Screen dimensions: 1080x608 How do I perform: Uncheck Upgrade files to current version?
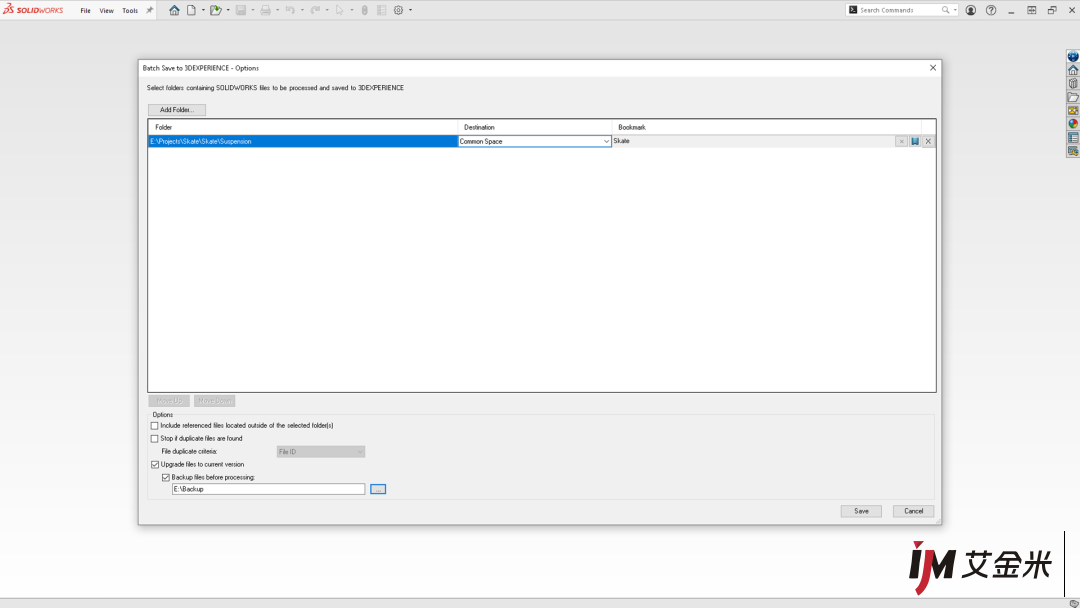(x=154, y=465)
